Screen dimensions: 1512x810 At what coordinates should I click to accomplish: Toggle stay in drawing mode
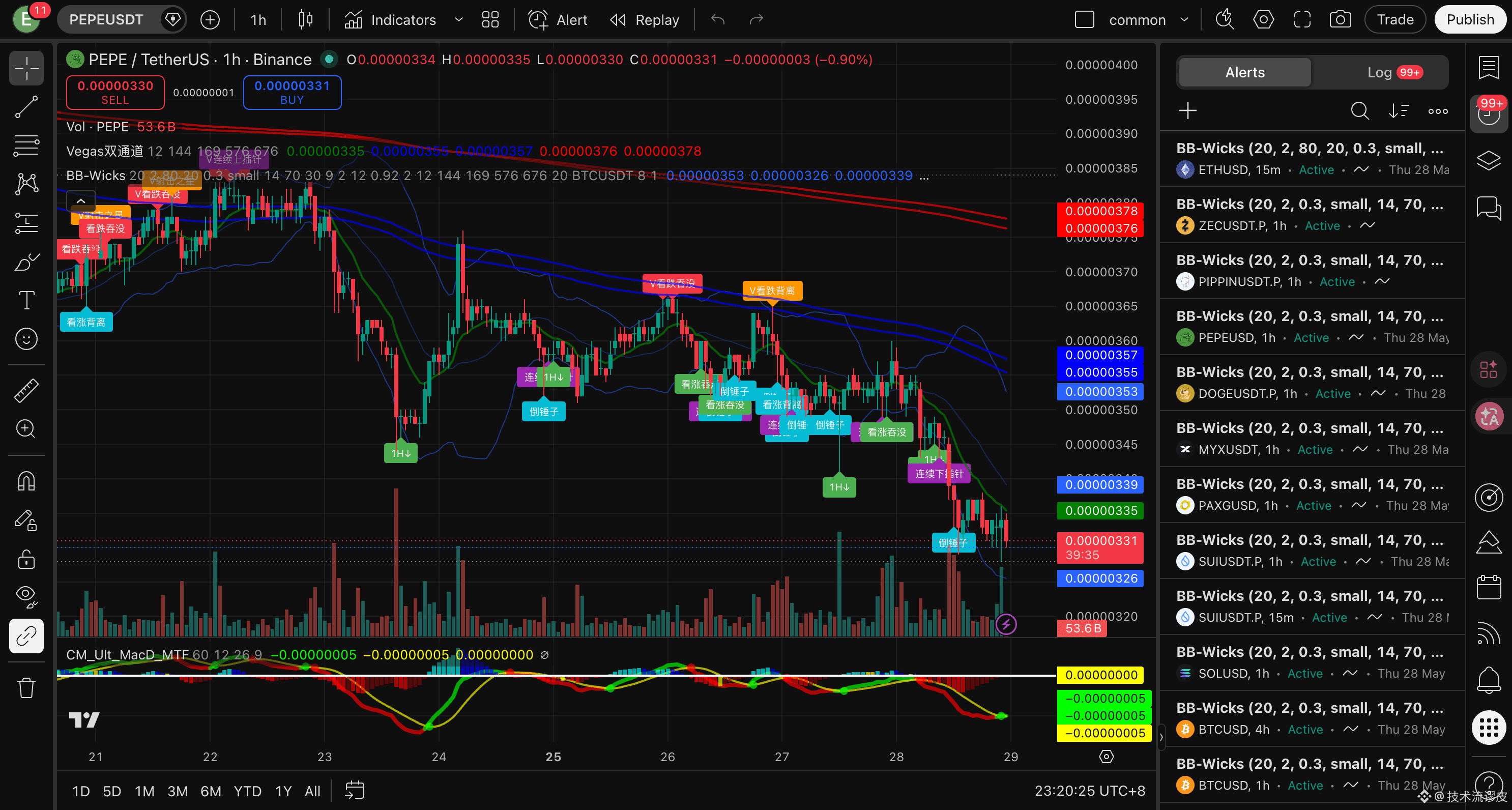point(26,520)
